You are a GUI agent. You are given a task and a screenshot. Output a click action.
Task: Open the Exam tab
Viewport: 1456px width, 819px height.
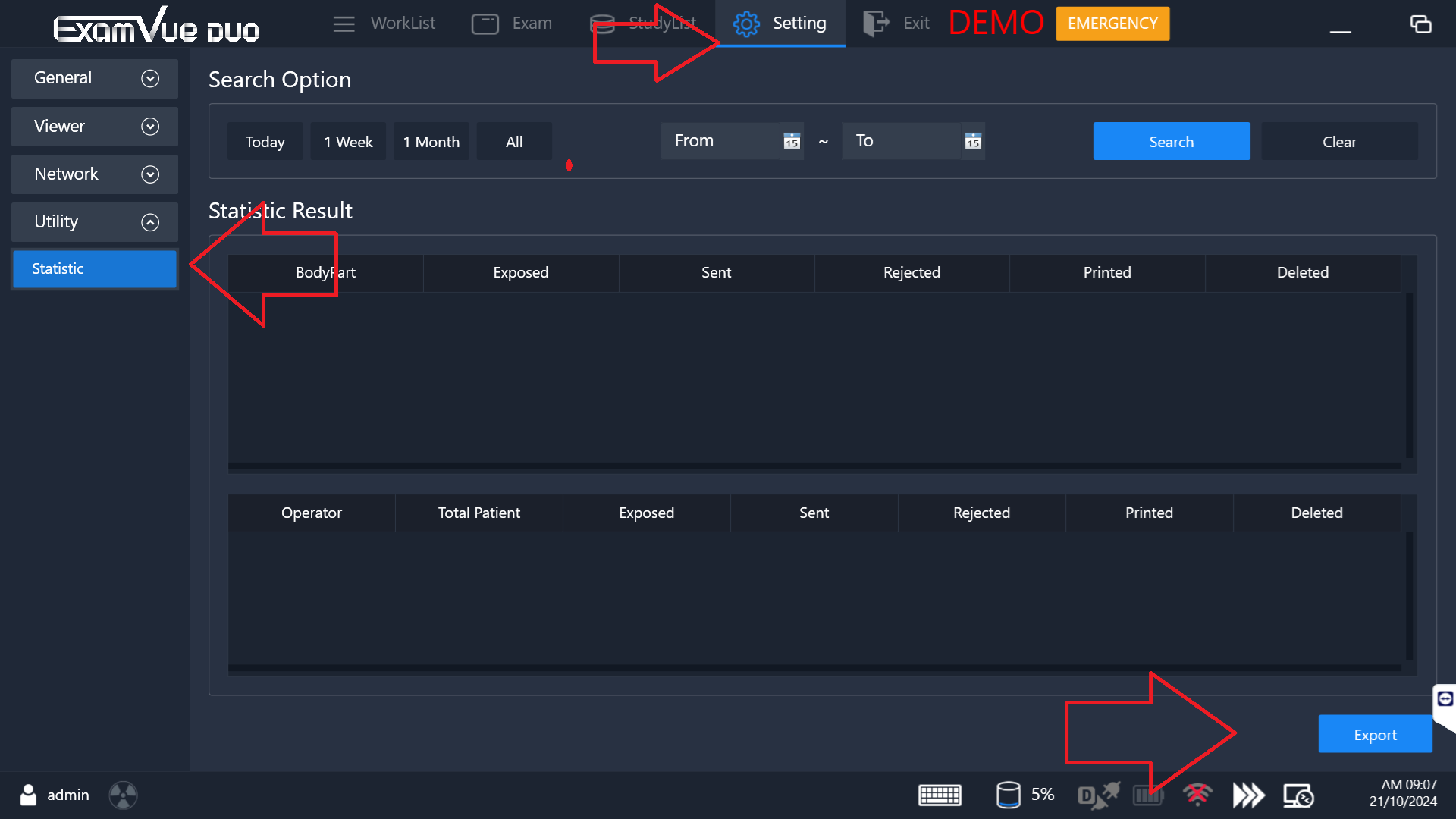click(x=512, y=24)
